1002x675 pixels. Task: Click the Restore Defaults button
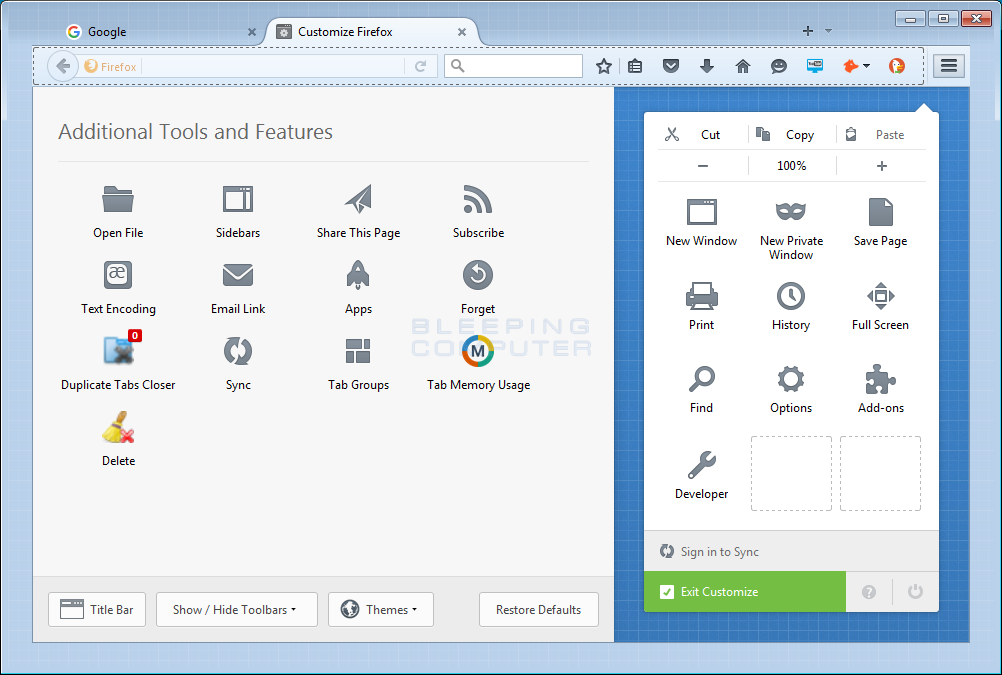pyautogui.click(x=539, y=610)
